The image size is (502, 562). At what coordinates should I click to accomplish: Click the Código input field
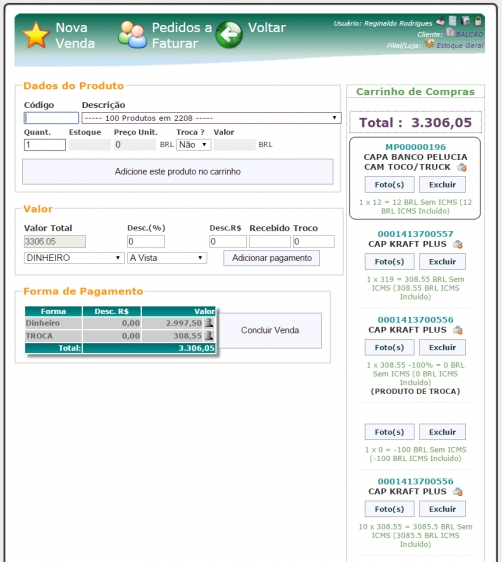[51, 118]
